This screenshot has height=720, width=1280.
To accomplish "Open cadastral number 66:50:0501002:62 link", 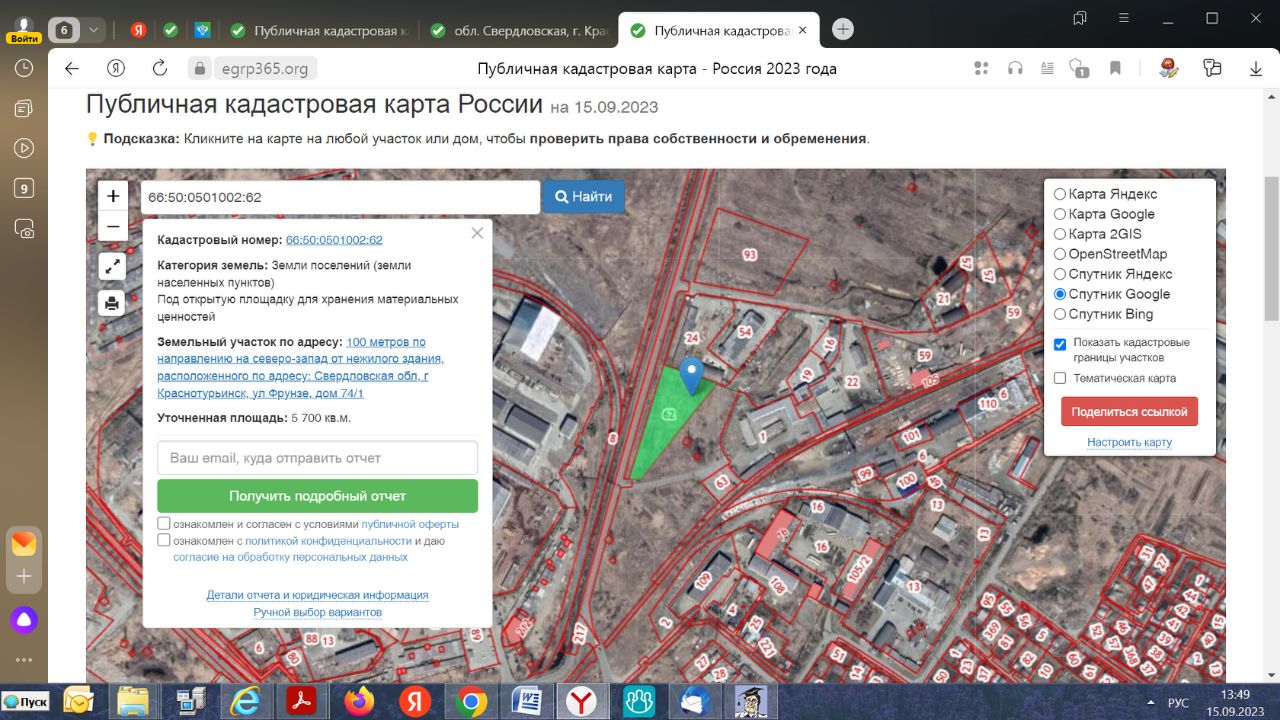I will tap(334, 240).
